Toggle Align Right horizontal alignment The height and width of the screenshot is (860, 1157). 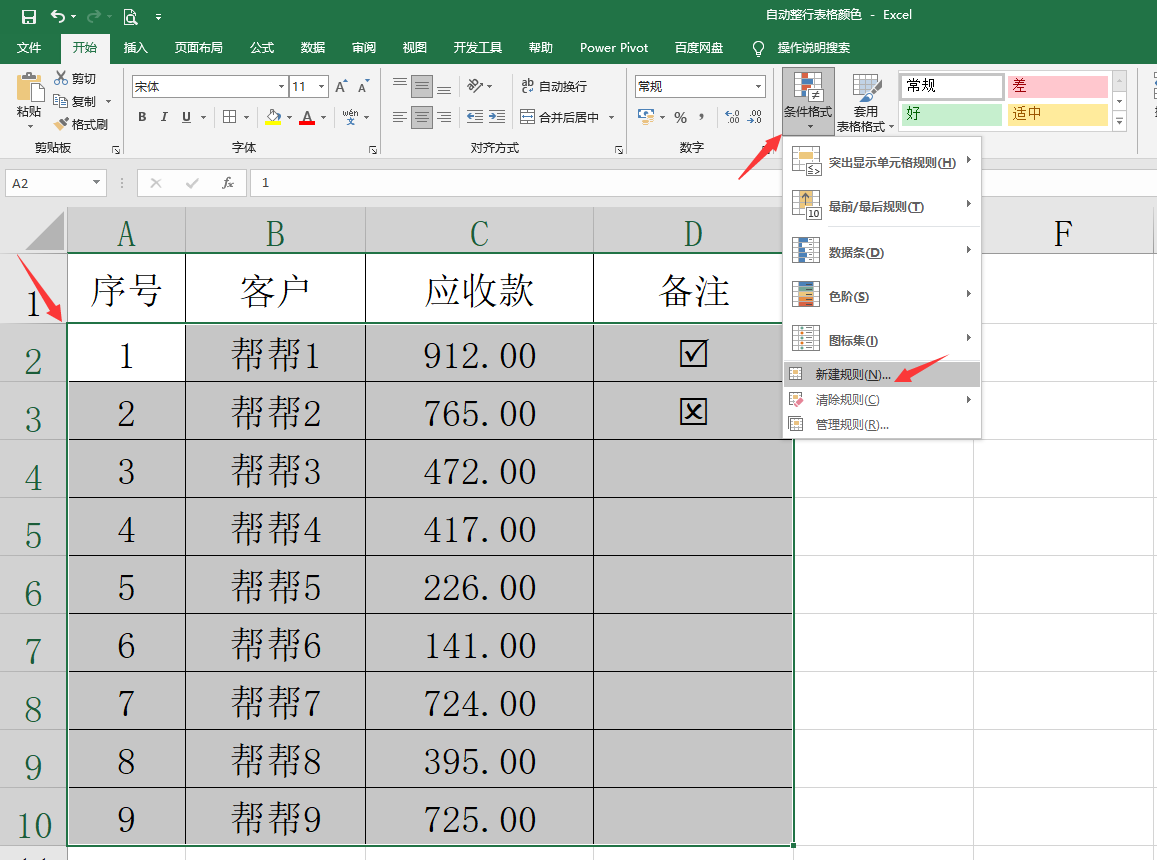[x=444, y=117]
